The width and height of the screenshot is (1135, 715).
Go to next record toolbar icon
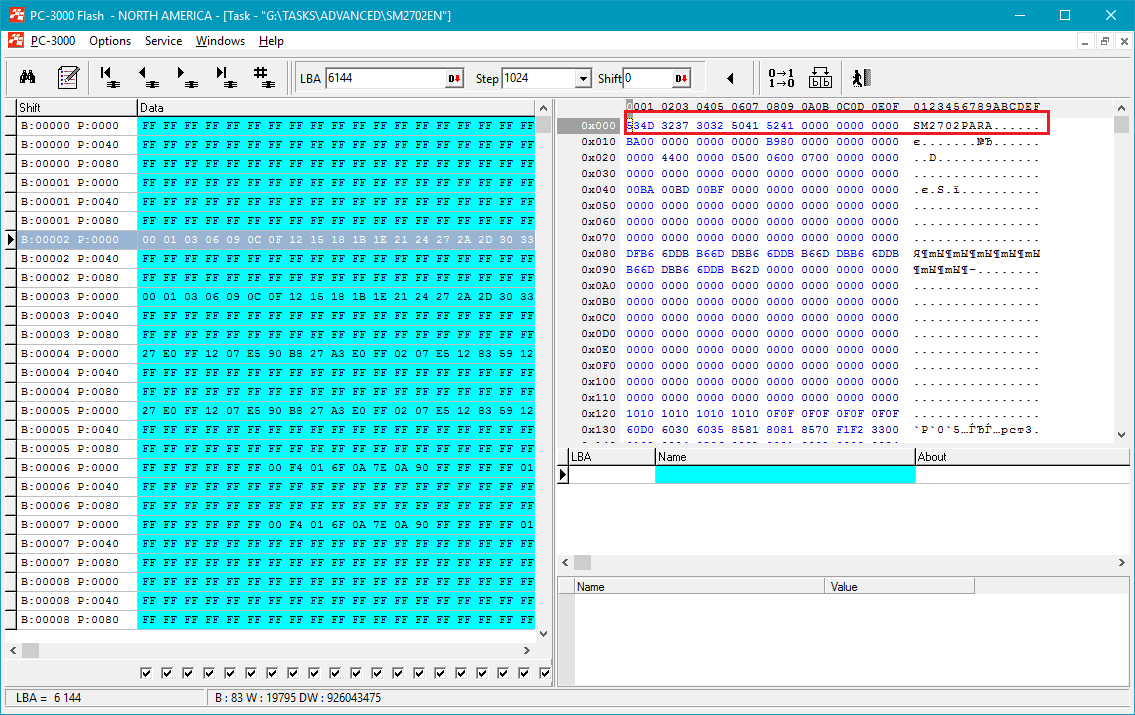click(187, 77)
